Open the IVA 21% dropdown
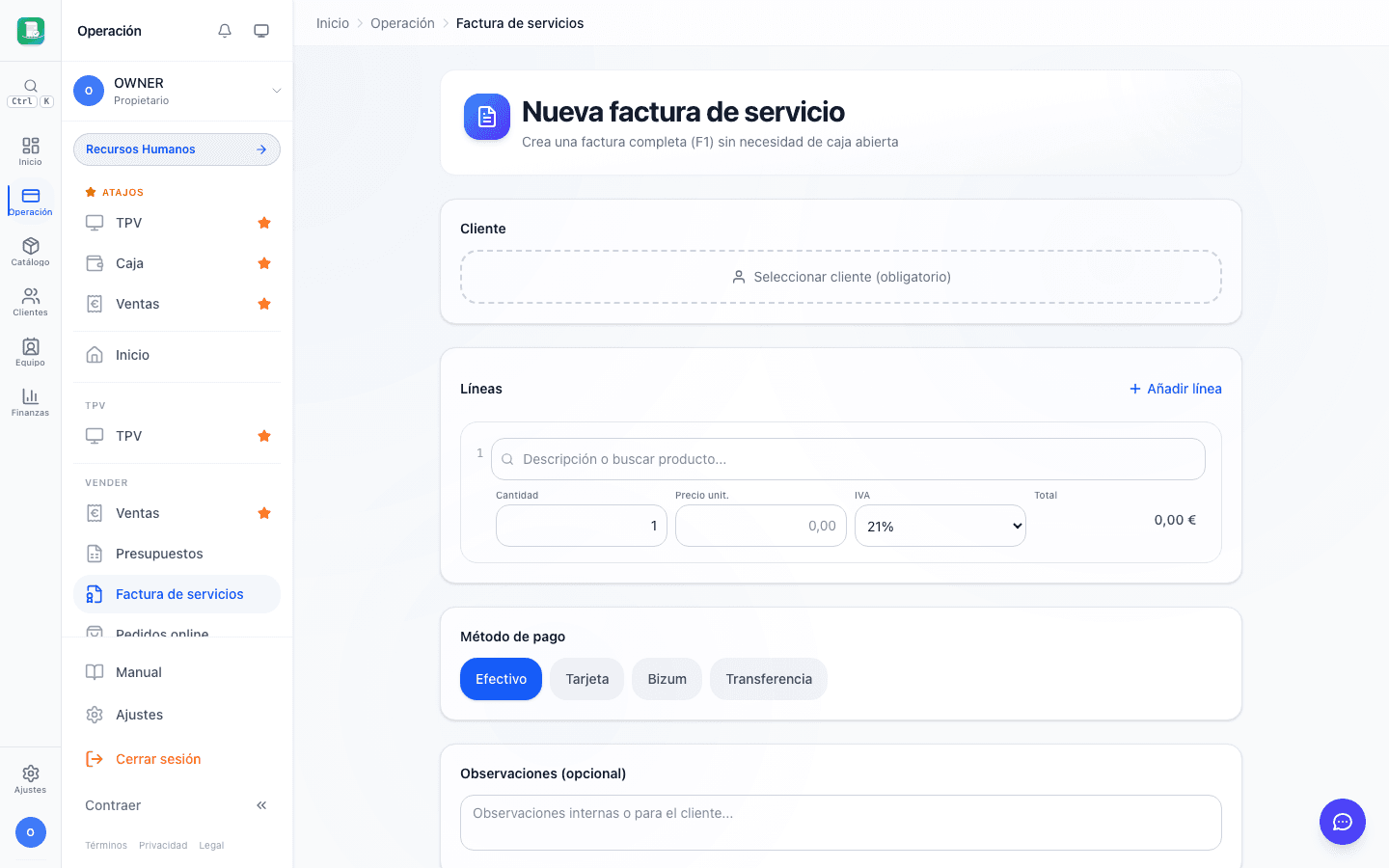The image size is (1389, 868). point(940,526)
